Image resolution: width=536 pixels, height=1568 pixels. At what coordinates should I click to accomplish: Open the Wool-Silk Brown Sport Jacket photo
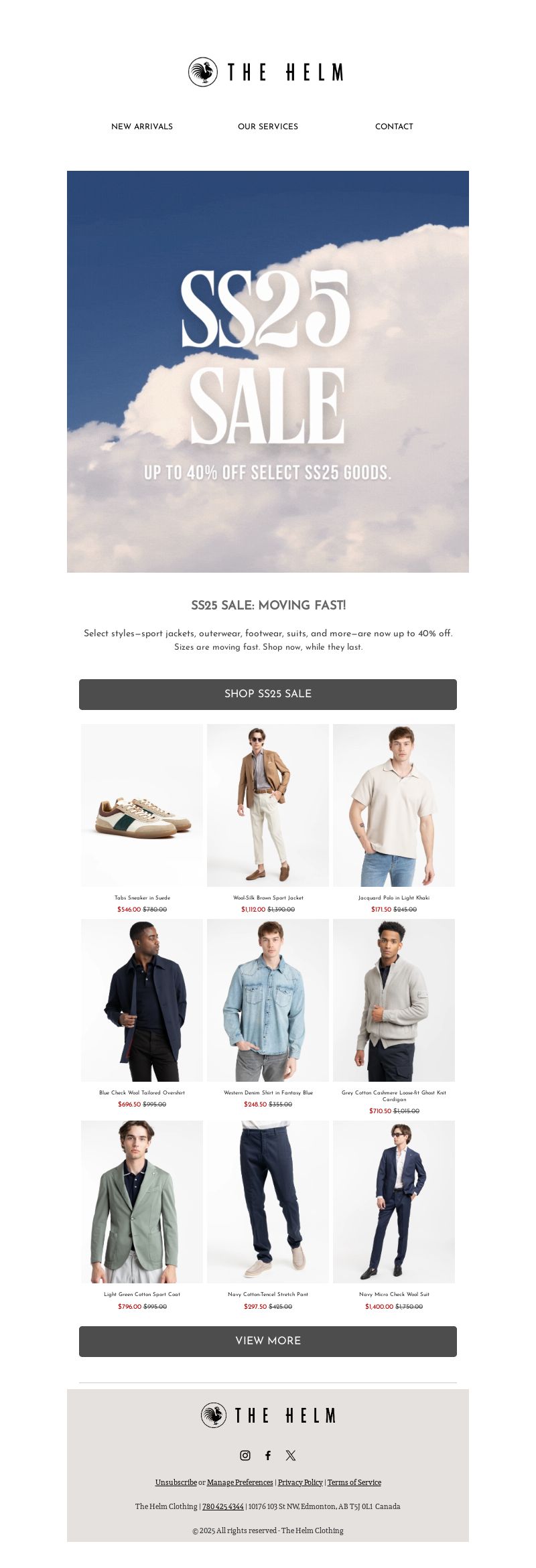point(268,805)
